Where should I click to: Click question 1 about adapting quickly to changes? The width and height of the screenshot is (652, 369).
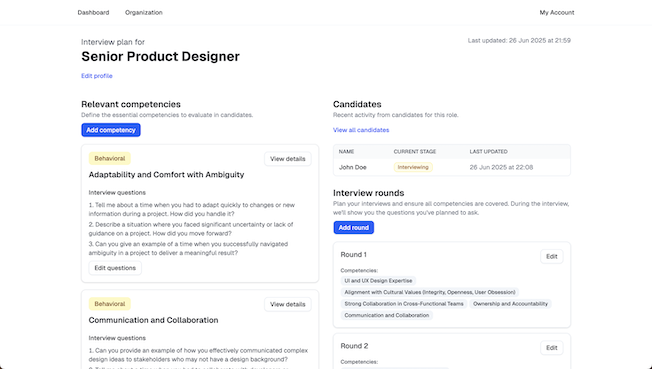click(192, 209)
